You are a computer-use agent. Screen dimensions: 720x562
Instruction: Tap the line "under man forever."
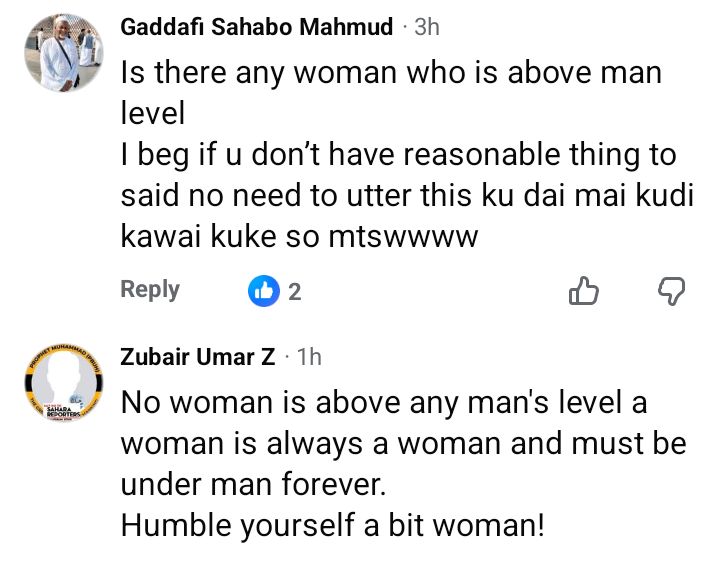pyautogui.click(x=250, y=484)
